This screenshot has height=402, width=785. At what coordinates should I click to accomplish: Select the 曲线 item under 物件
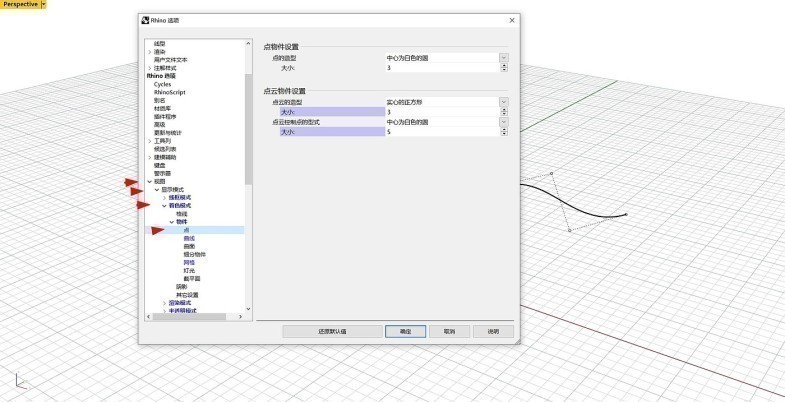189,238
